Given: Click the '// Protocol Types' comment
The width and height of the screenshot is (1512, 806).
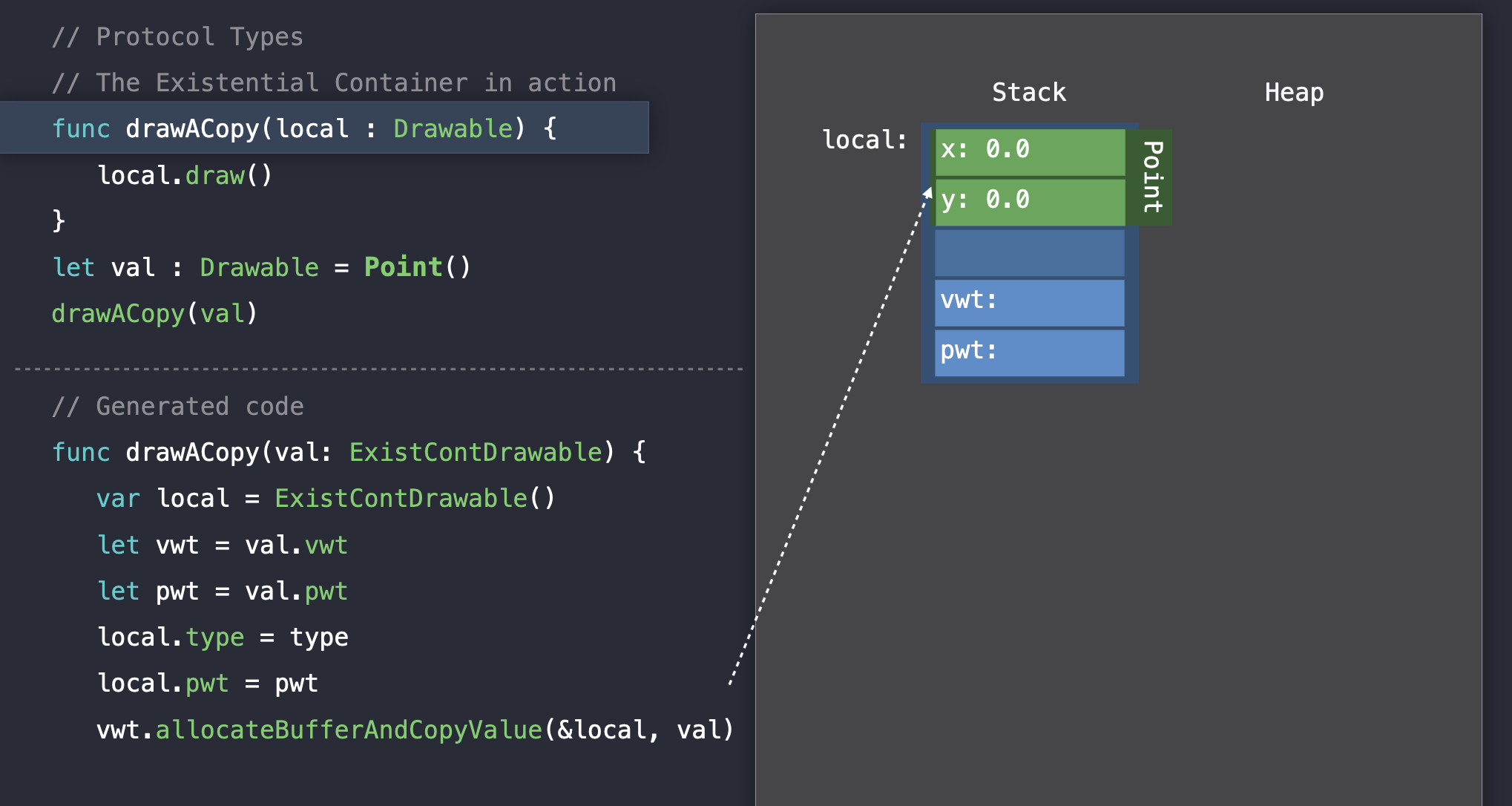Looking at the screenshot, I should point(178,36).
